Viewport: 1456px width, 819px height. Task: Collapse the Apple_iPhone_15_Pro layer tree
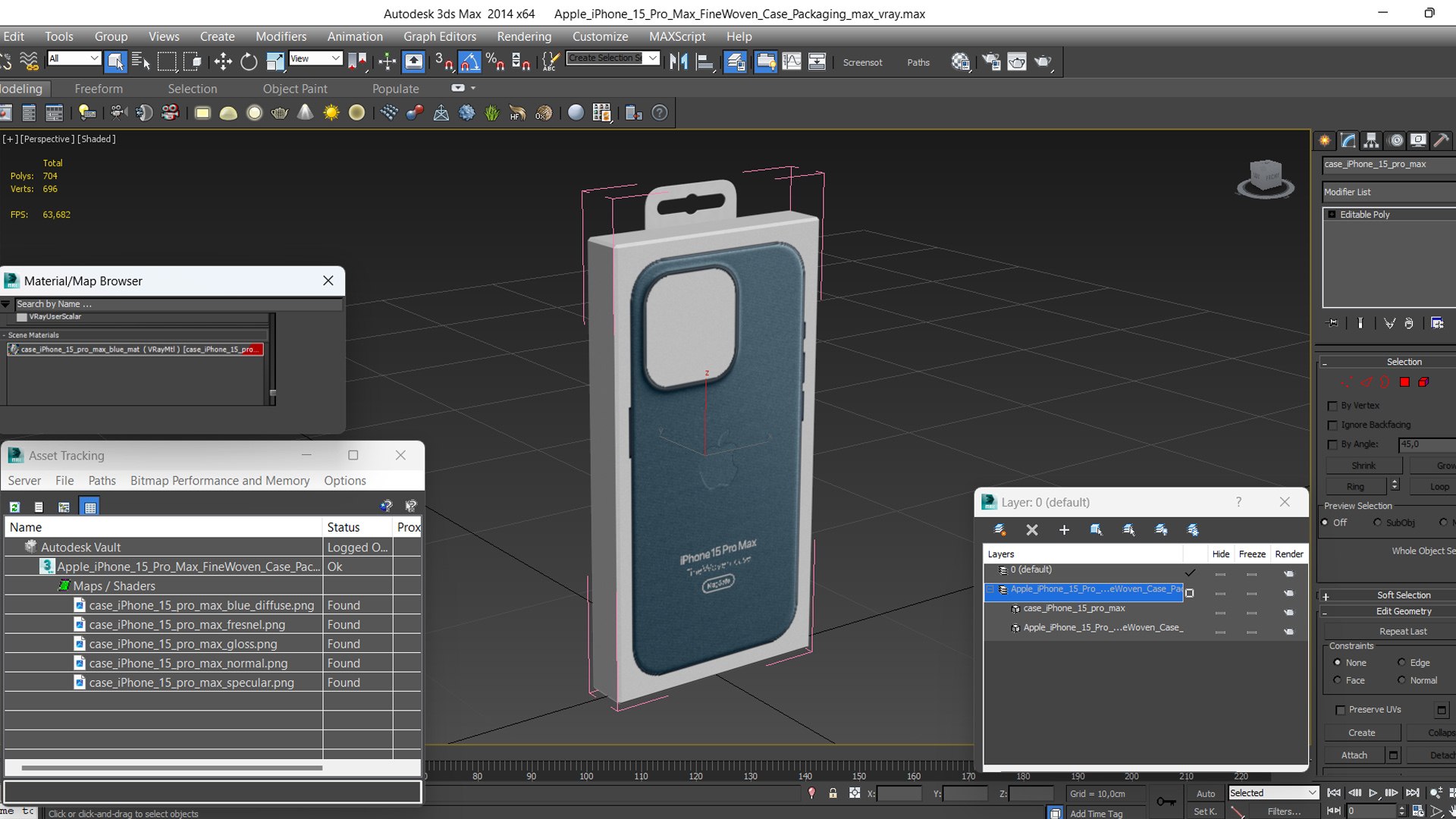coord(990,589)
